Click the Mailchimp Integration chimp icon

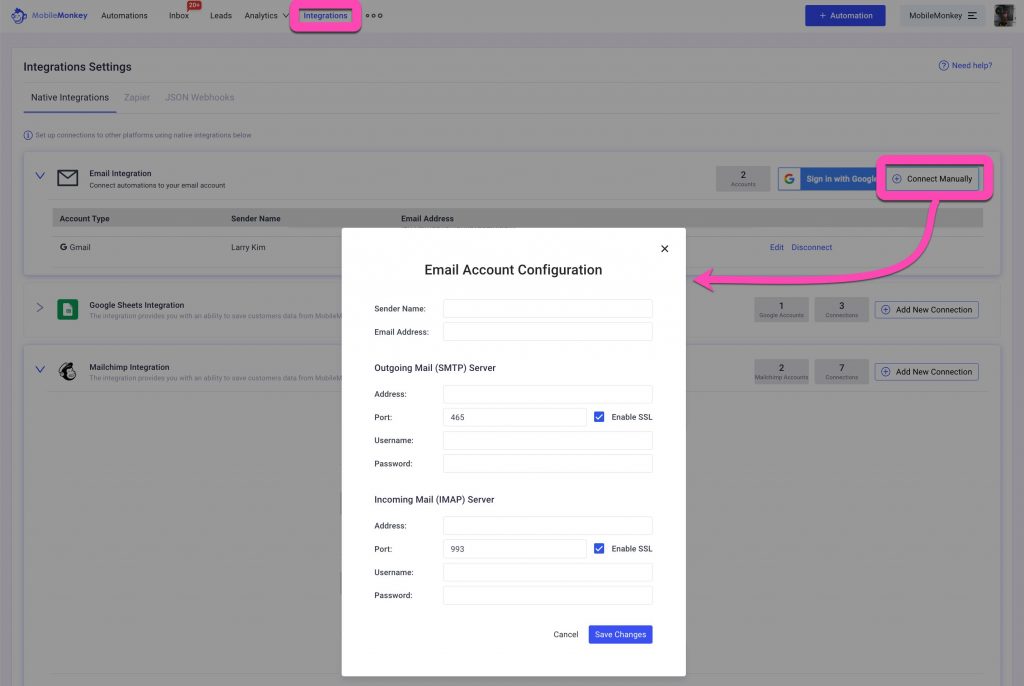67,371
